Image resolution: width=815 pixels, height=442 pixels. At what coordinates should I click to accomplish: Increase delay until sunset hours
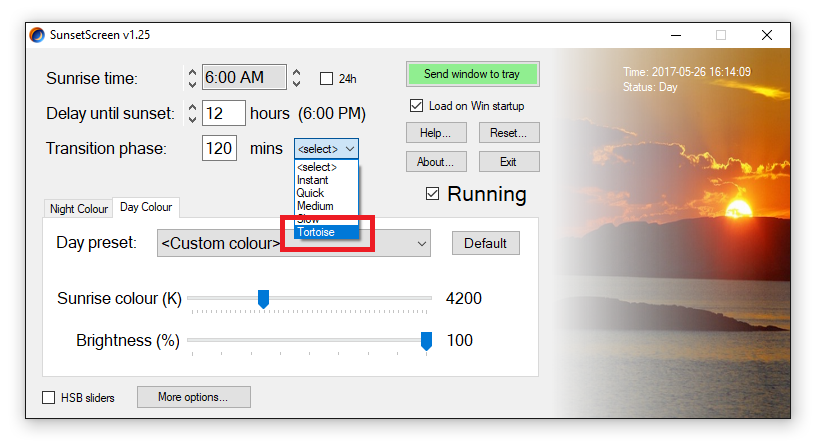[192, 108]
